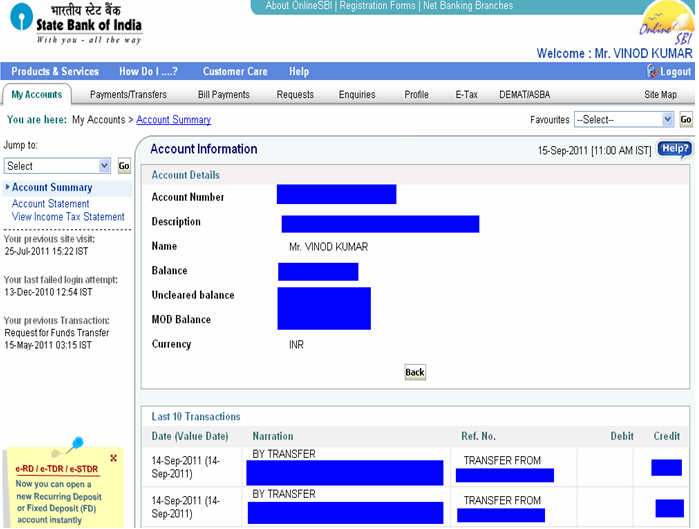699x529 pixels.
Task: Click the 15-Sep-2011 [11:00 AM IST] timestamp
Action: [x=594, y=151]
